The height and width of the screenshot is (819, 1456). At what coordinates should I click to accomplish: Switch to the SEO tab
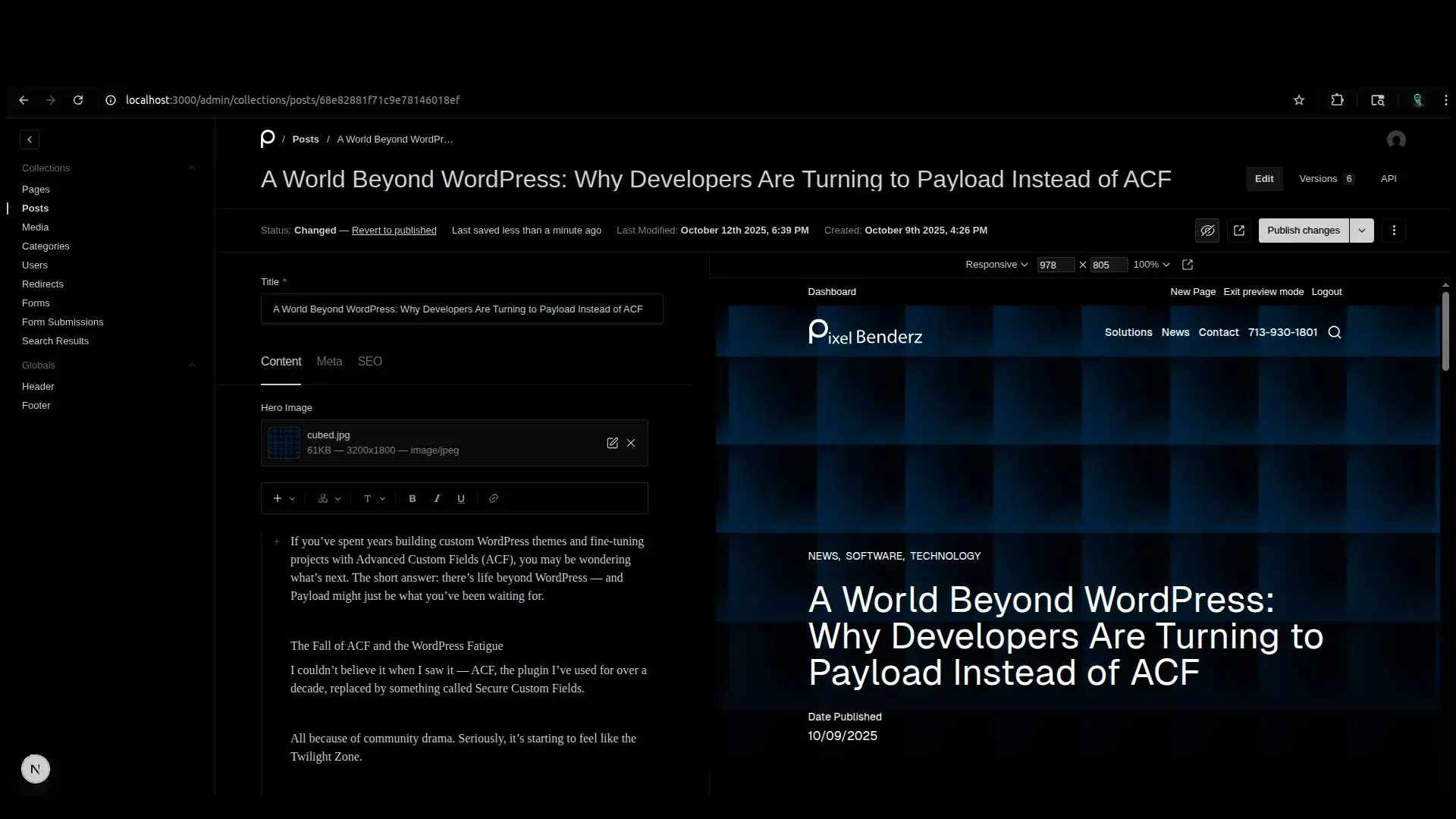point(370,362)
